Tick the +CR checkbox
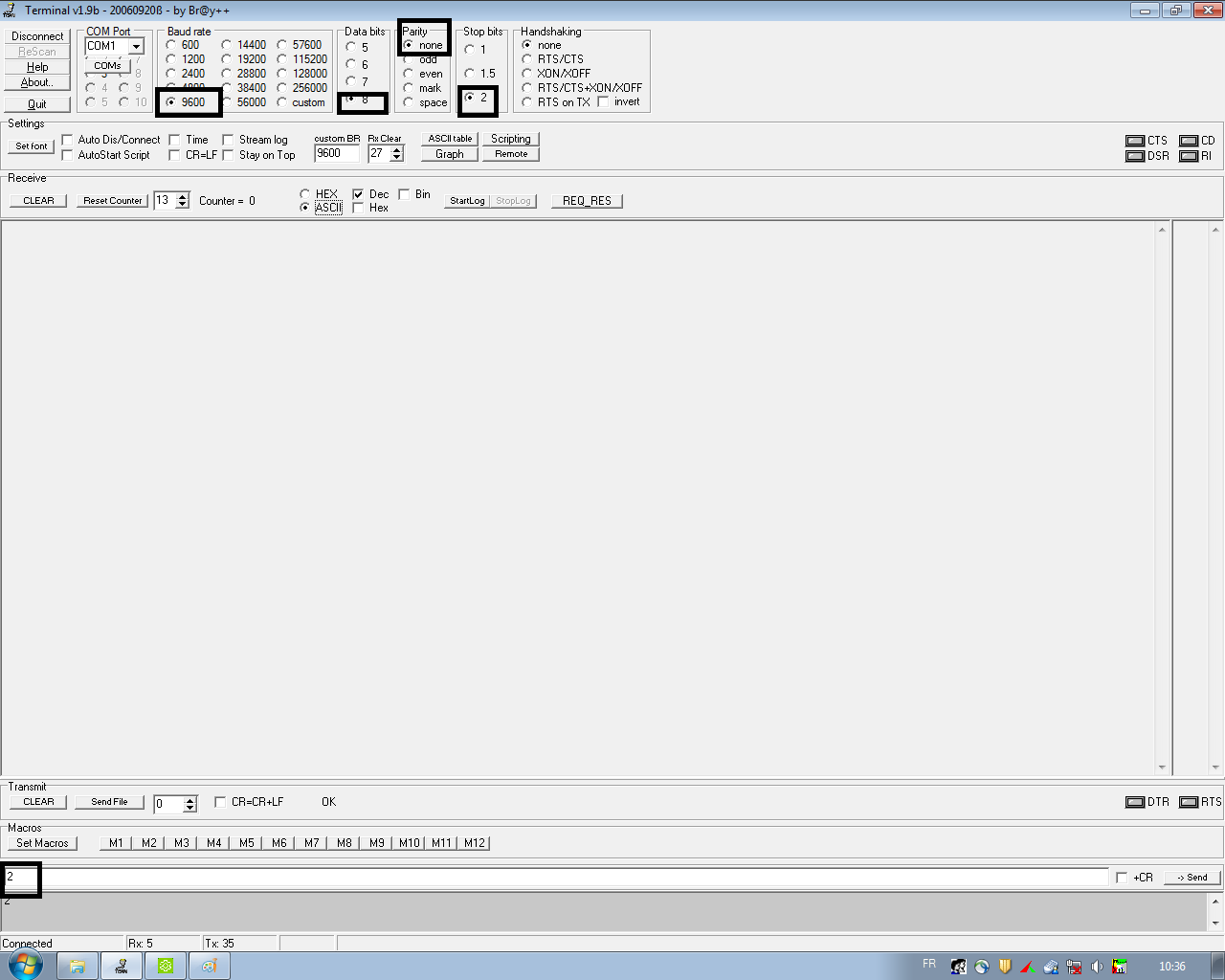The image size is (1225, 980). coord(1122,878)
